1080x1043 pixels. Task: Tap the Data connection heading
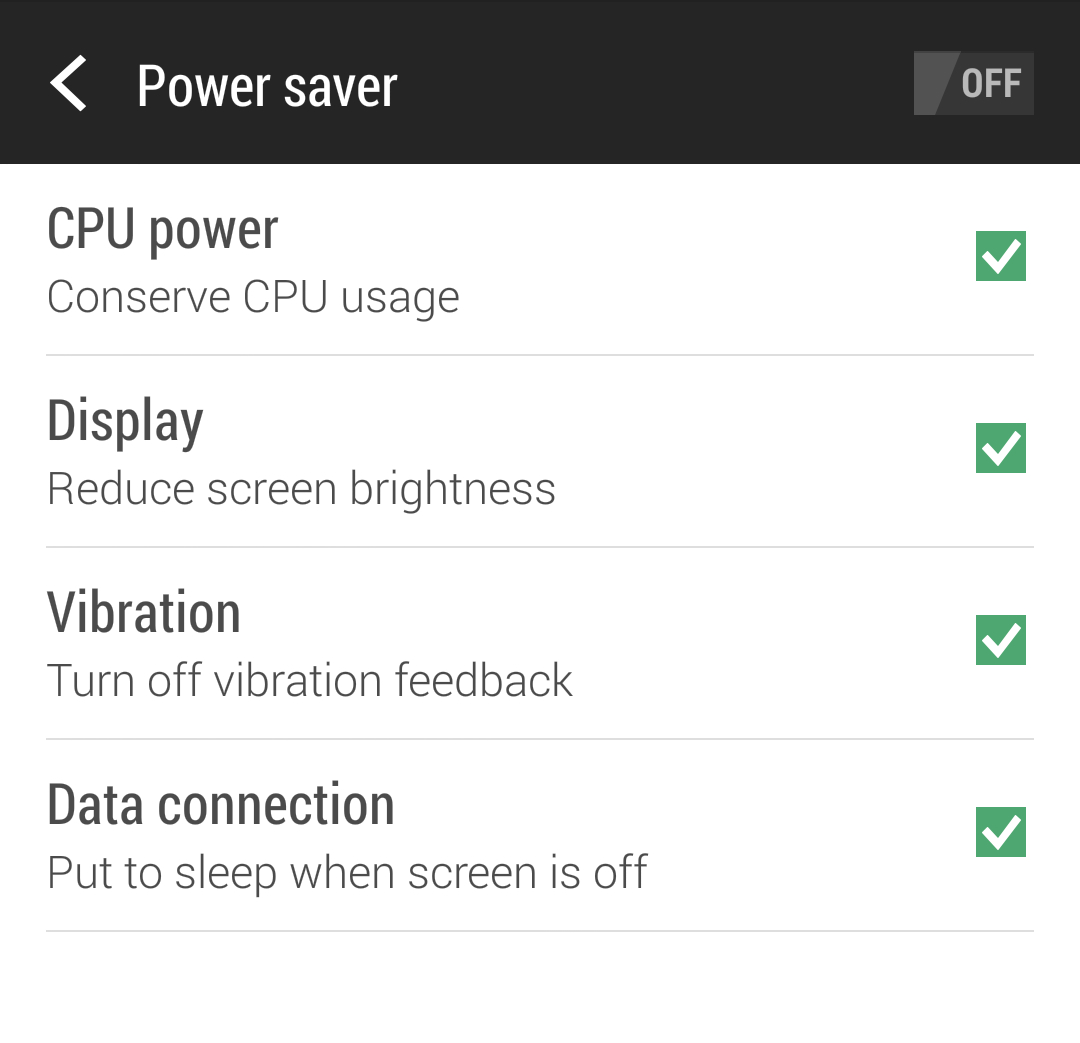(x=221, y=805)
